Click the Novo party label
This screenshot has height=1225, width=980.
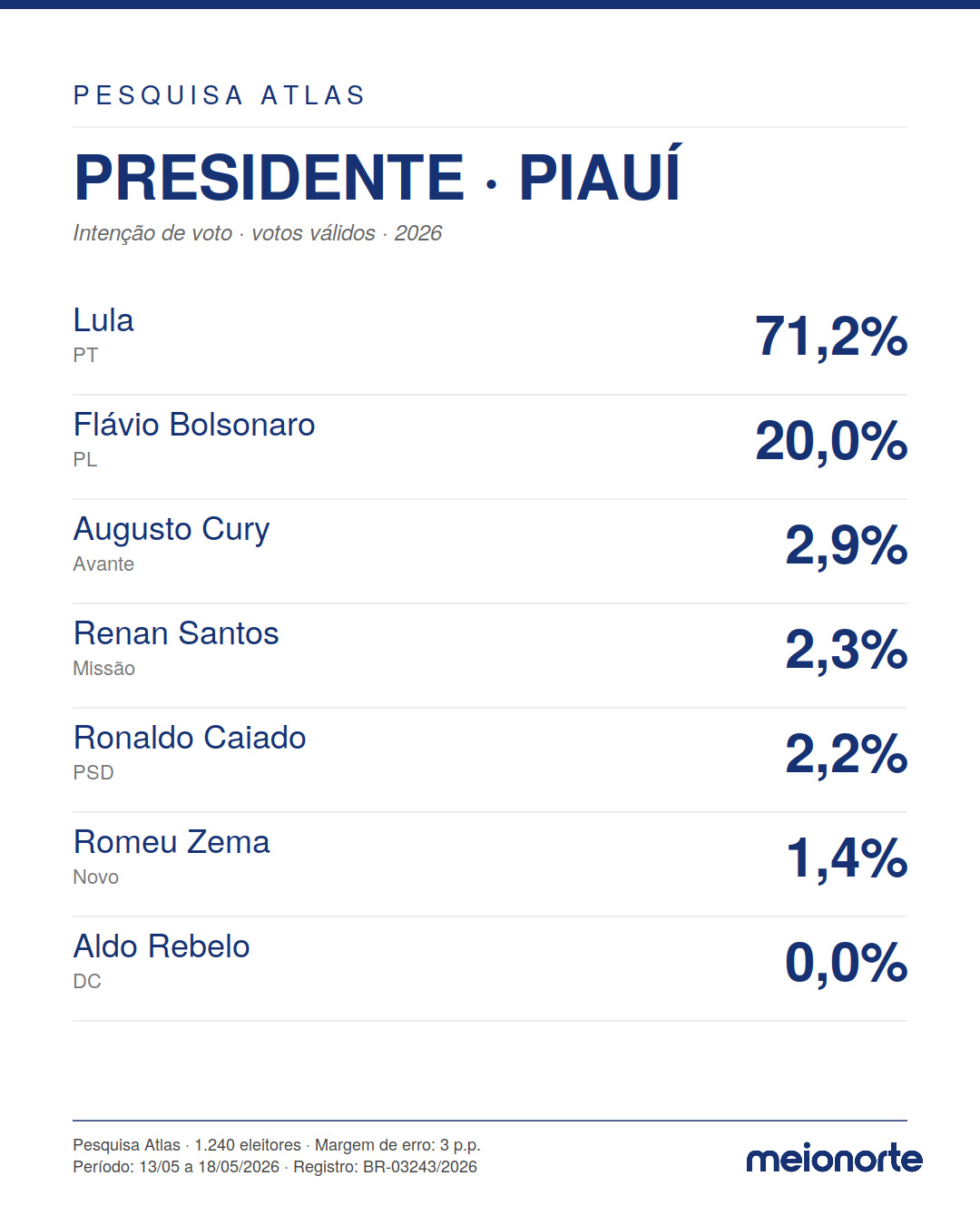pos(96,877)
